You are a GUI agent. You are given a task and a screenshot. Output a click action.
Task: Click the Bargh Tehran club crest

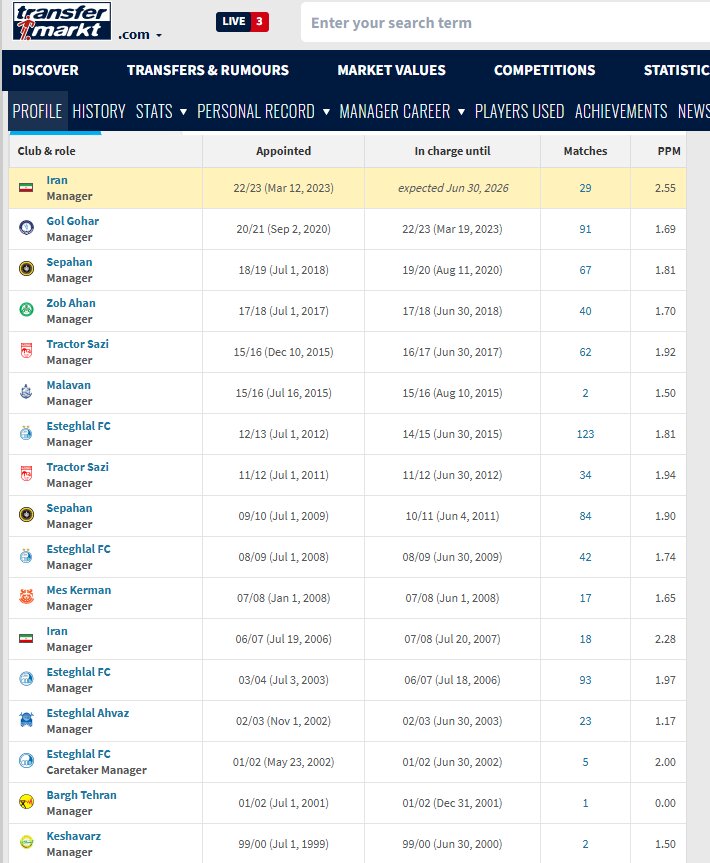pyautogui.click(x=26, y=803)
